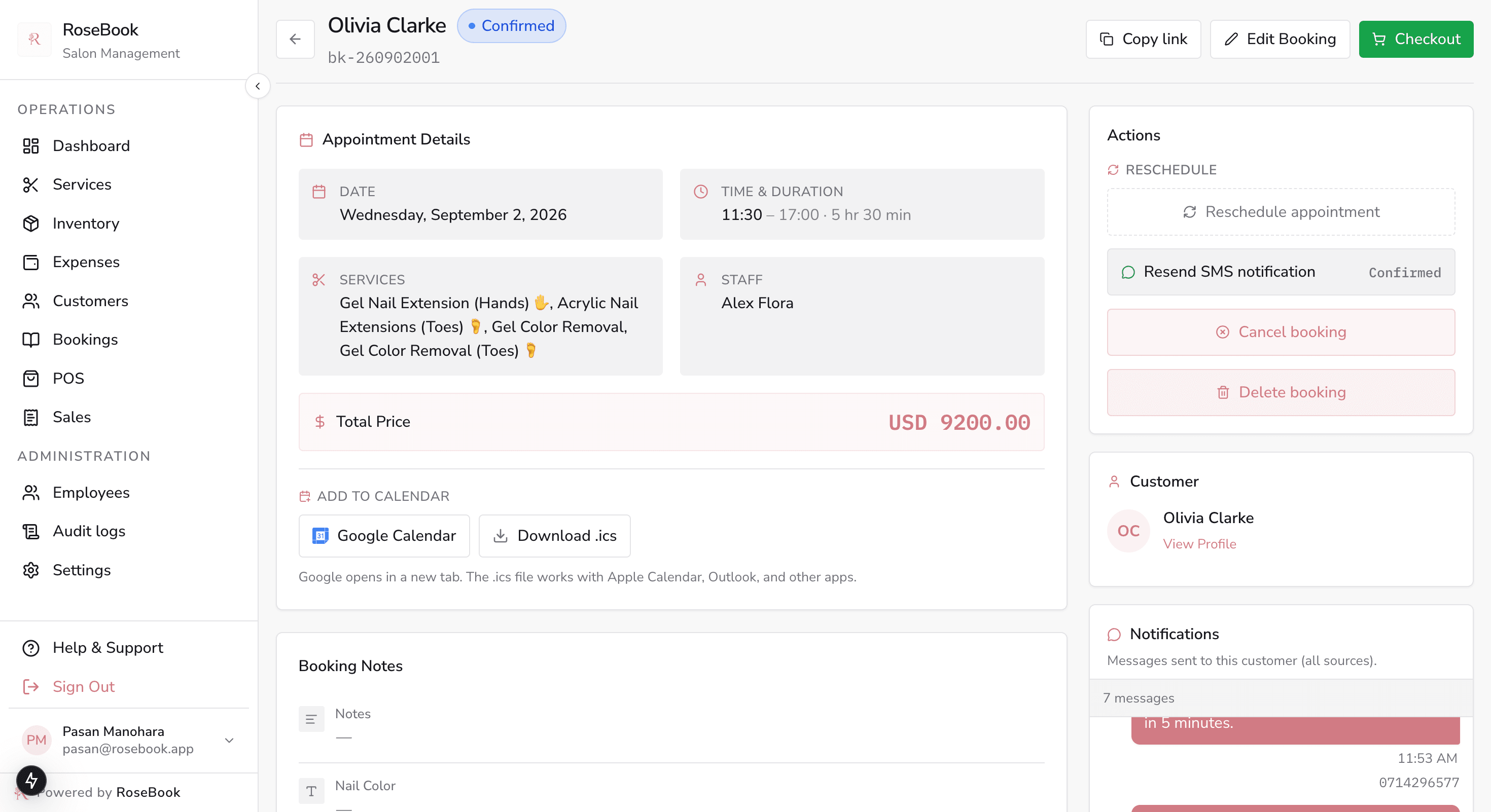
Task: Click the Bookings book icon
Action: [x=30, y=340]
